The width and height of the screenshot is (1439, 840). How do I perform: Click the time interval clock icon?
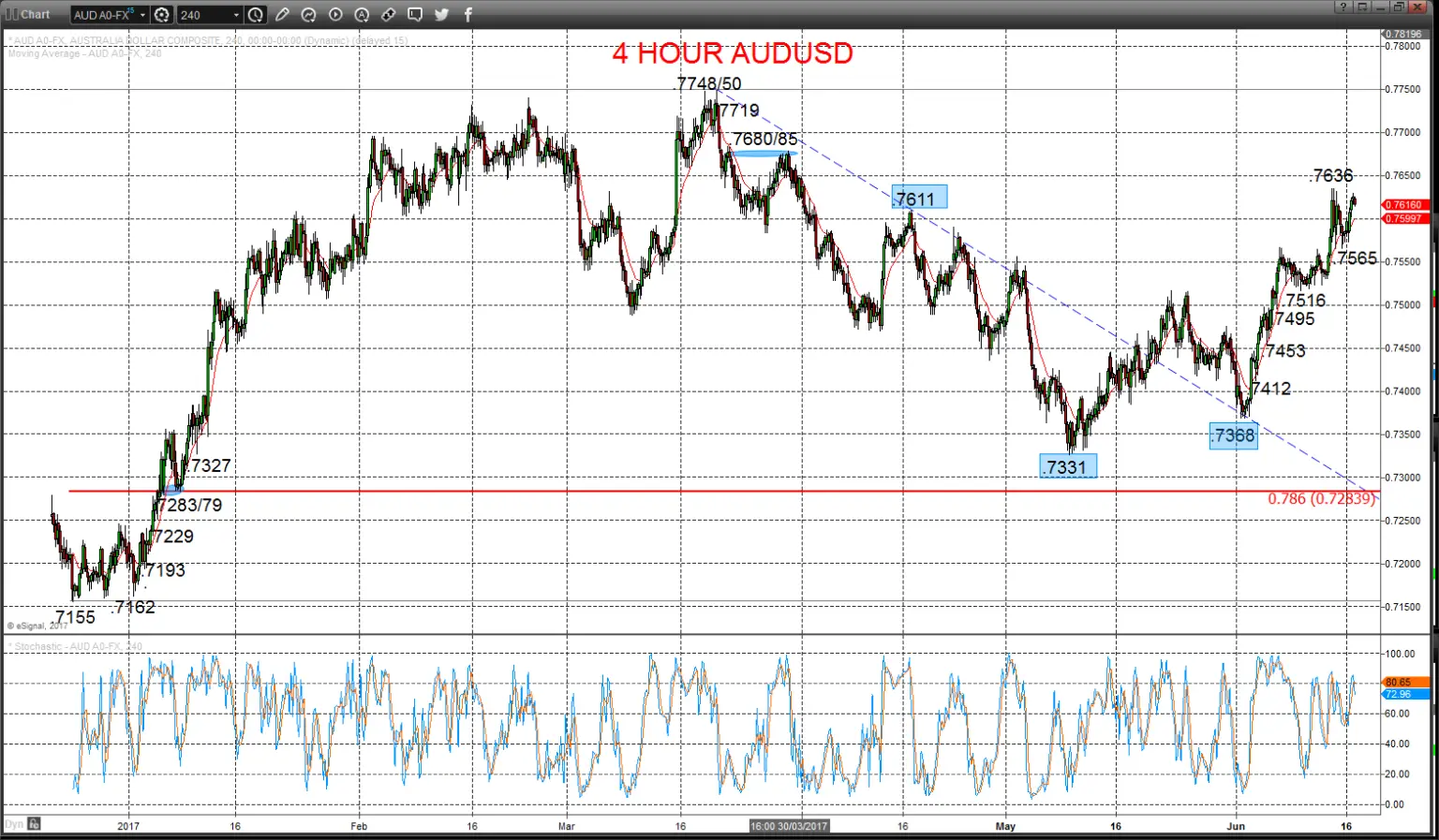pyautogui.click(x=256, y=15)
